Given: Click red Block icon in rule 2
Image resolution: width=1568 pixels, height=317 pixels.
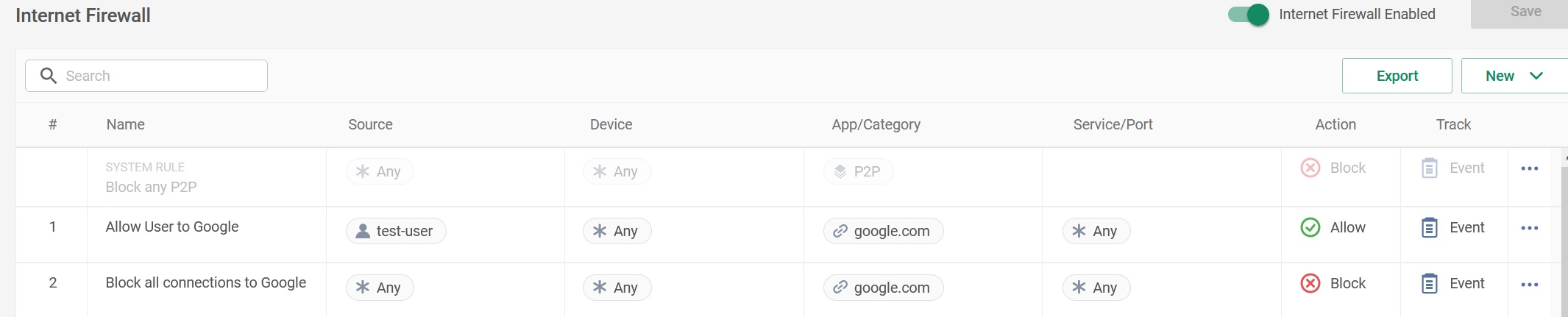Looking at the screenshot, I should [1310, 283].
